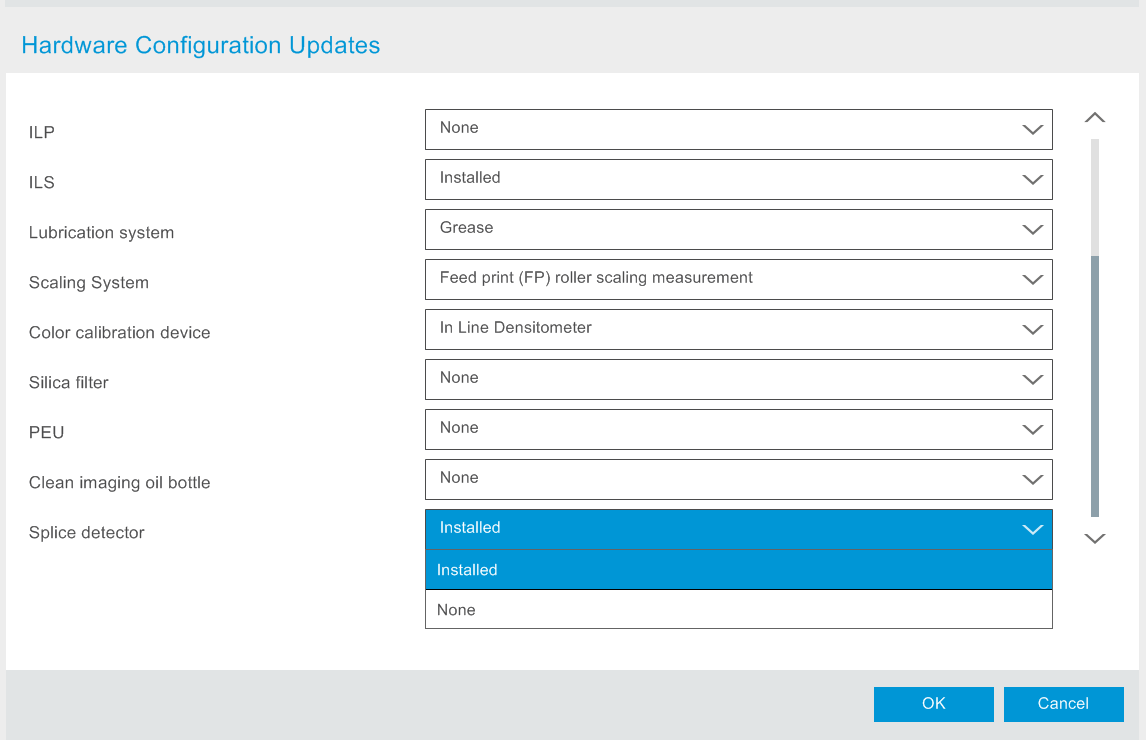This screenshot has width=1146, height=740.
Task: Expand the Scaling System dropdown
Action: 738,279
